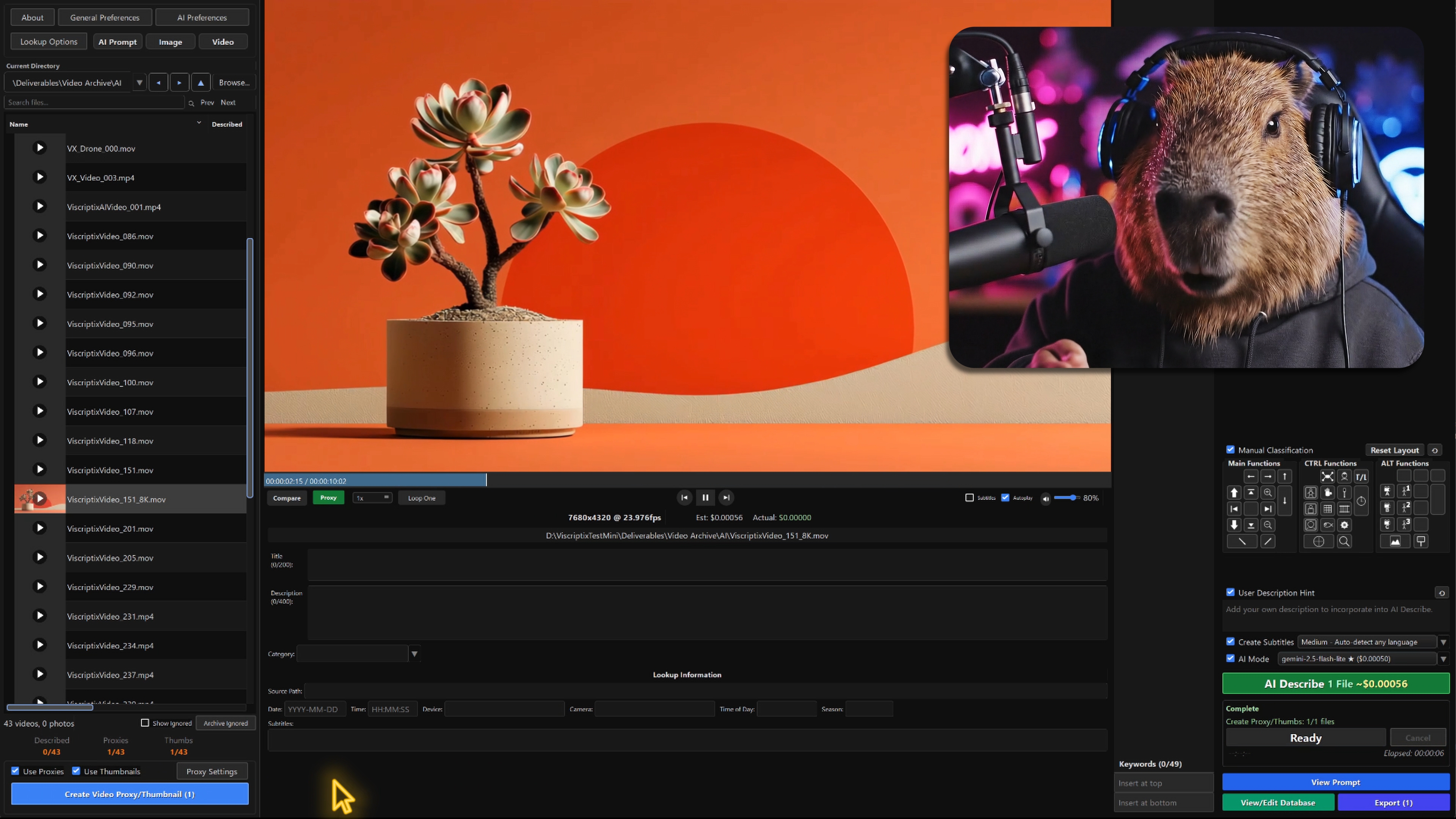
Task: Click the AI Describe 1 File button
Action: coord(1335,683)
